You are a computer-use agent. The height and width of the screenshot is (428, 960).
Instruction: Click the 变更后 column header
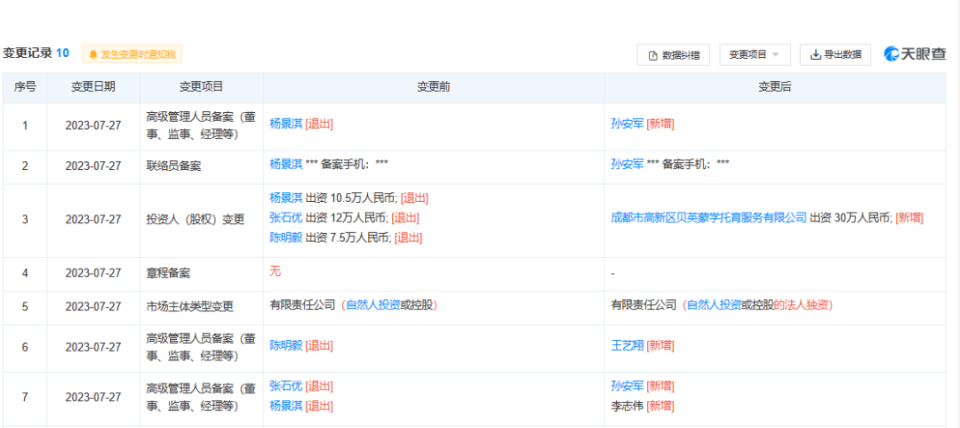click(774, 87)
